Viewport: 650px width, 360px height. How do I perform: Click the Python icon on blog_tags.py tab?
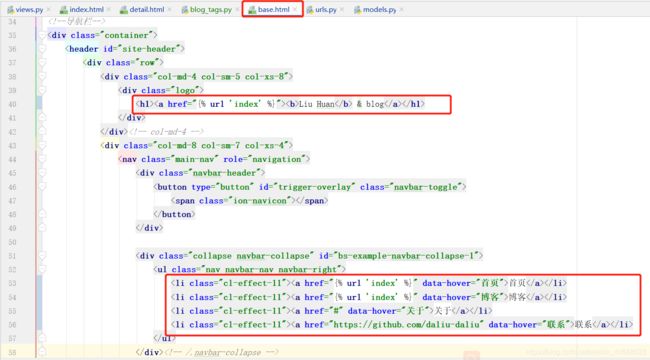pyautogui.click(x=184, y=10)
